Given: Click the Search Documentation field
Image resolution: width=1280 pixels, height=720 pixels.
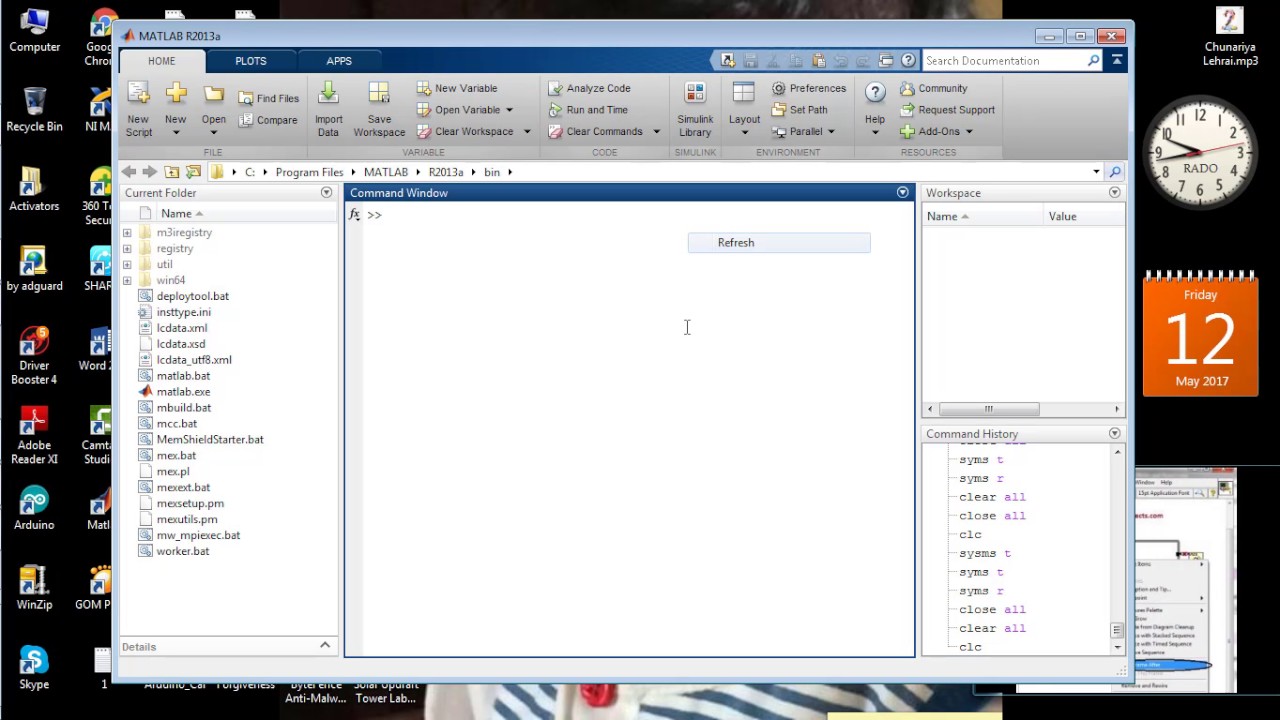Looking at the screenshot, I should point(1004,61).
